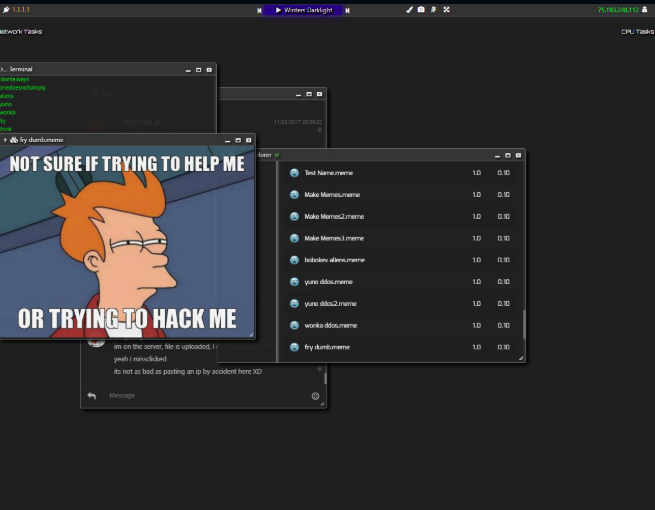Close the Terminal window
The image size is (655, 510).
(209, 70)
